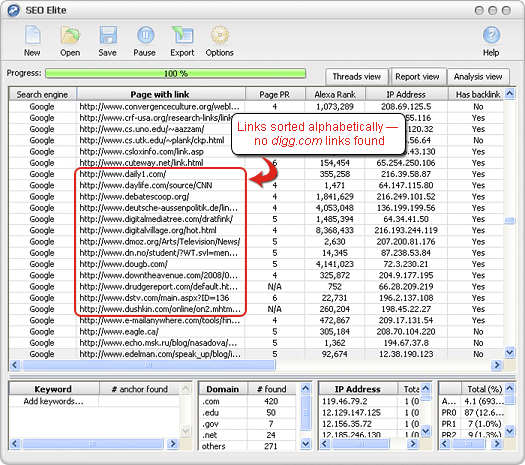The width and height of the screenshot is (525, 465).
Task: Select the 119.46.79.2 IP row
Action: pyautogui.click(x=370, y=401)
